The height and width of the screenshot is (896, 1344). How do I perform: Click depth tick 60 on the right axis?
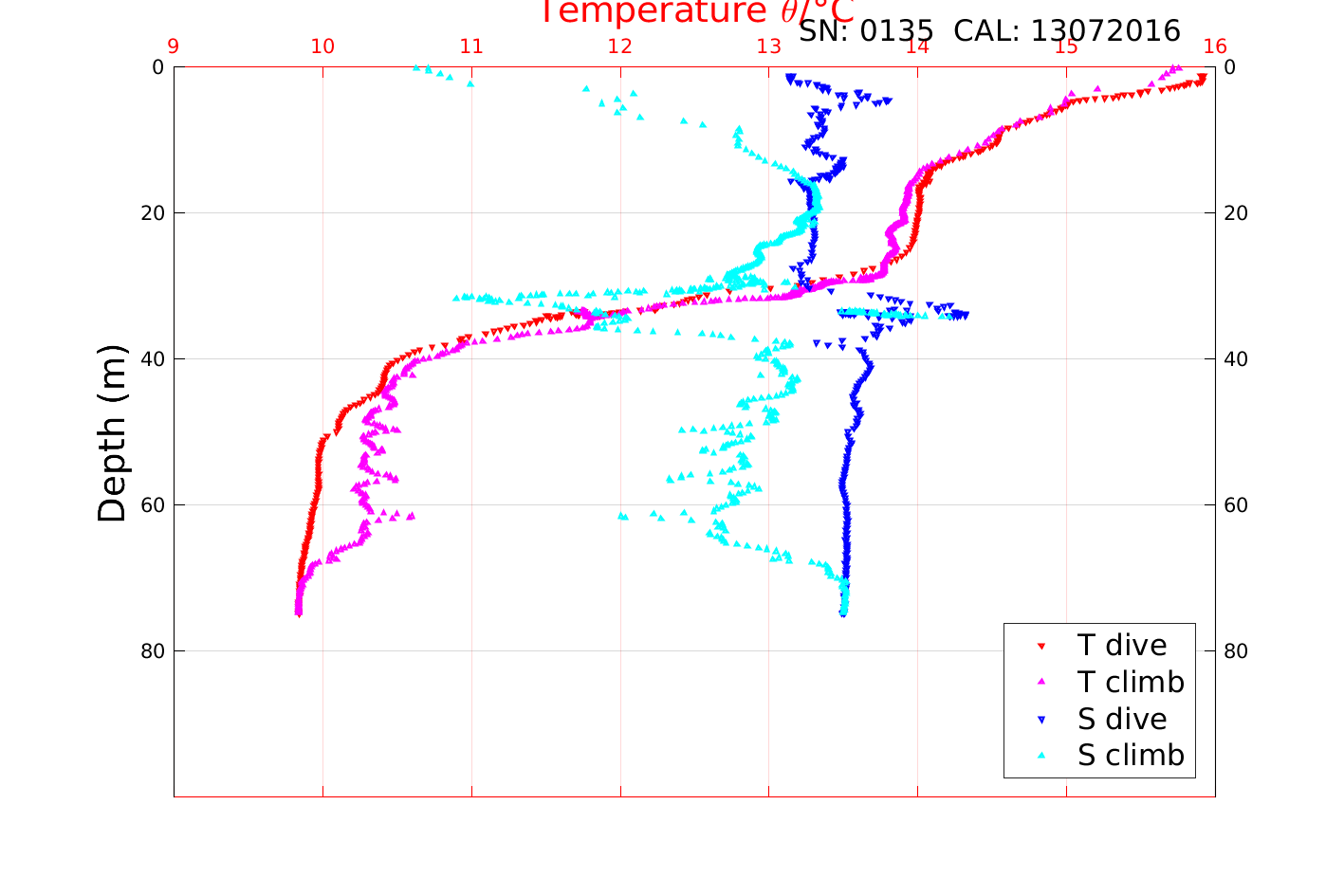(x=1236, y=504)
